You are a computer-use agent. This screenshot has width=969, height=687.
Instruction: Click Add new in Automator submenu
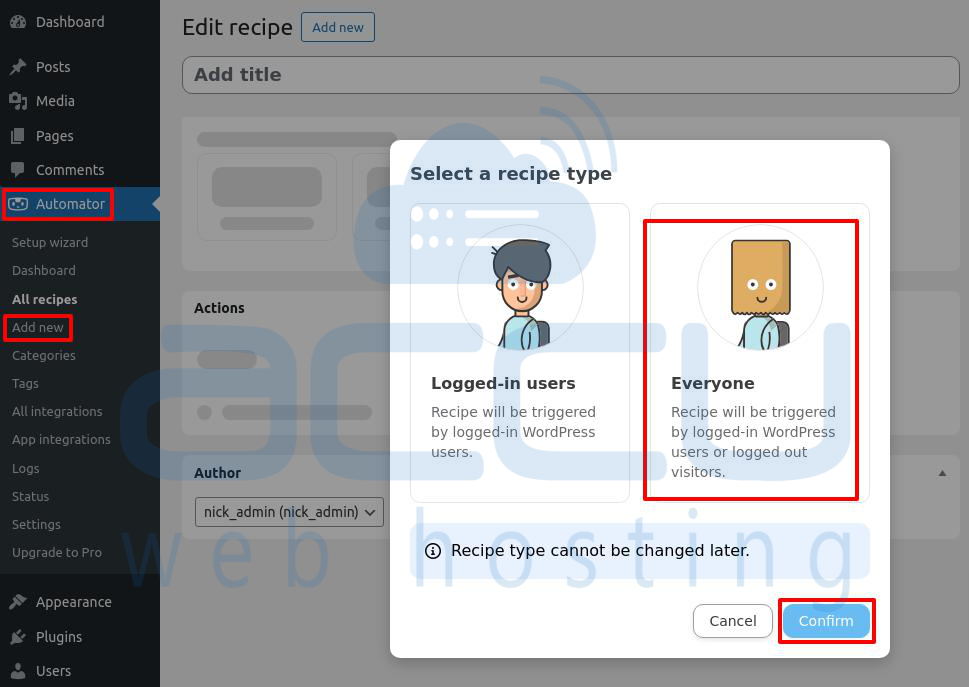[x=38, y=327]
